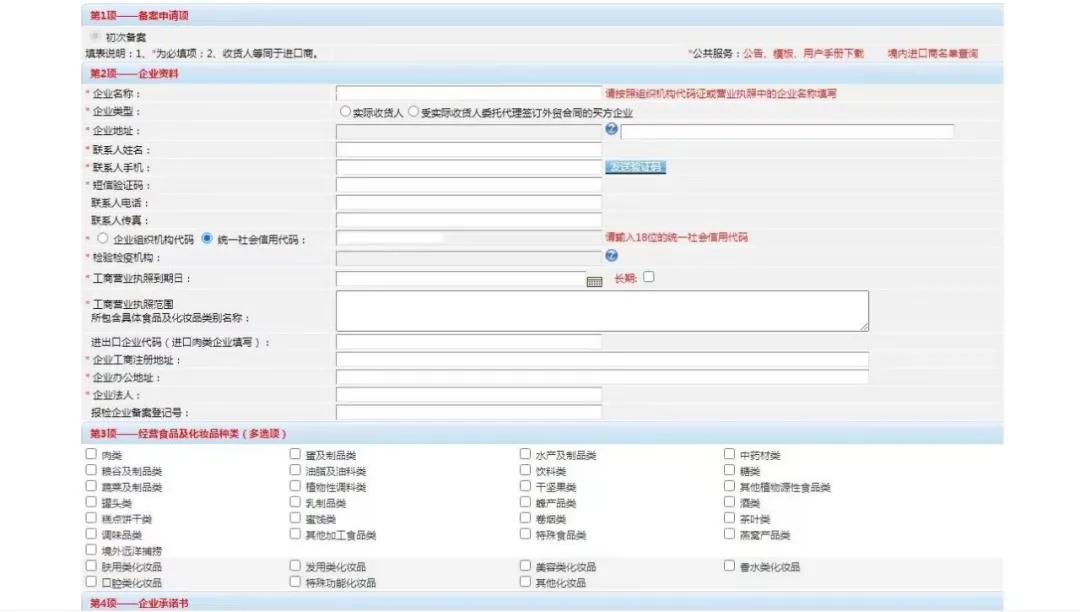Check the 茶叶类 option

729,519
